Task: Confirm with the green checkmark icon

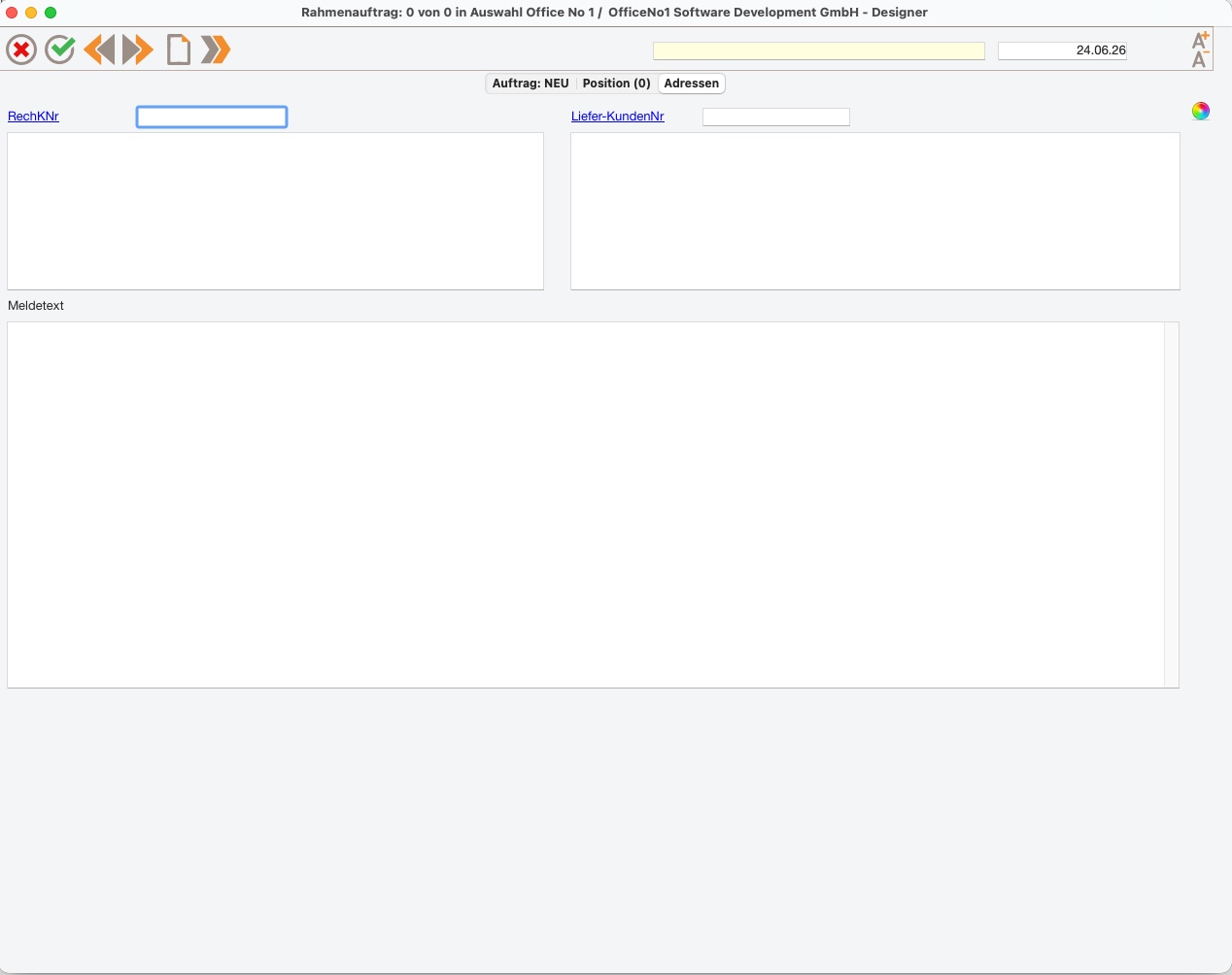Action: [60, 50]
